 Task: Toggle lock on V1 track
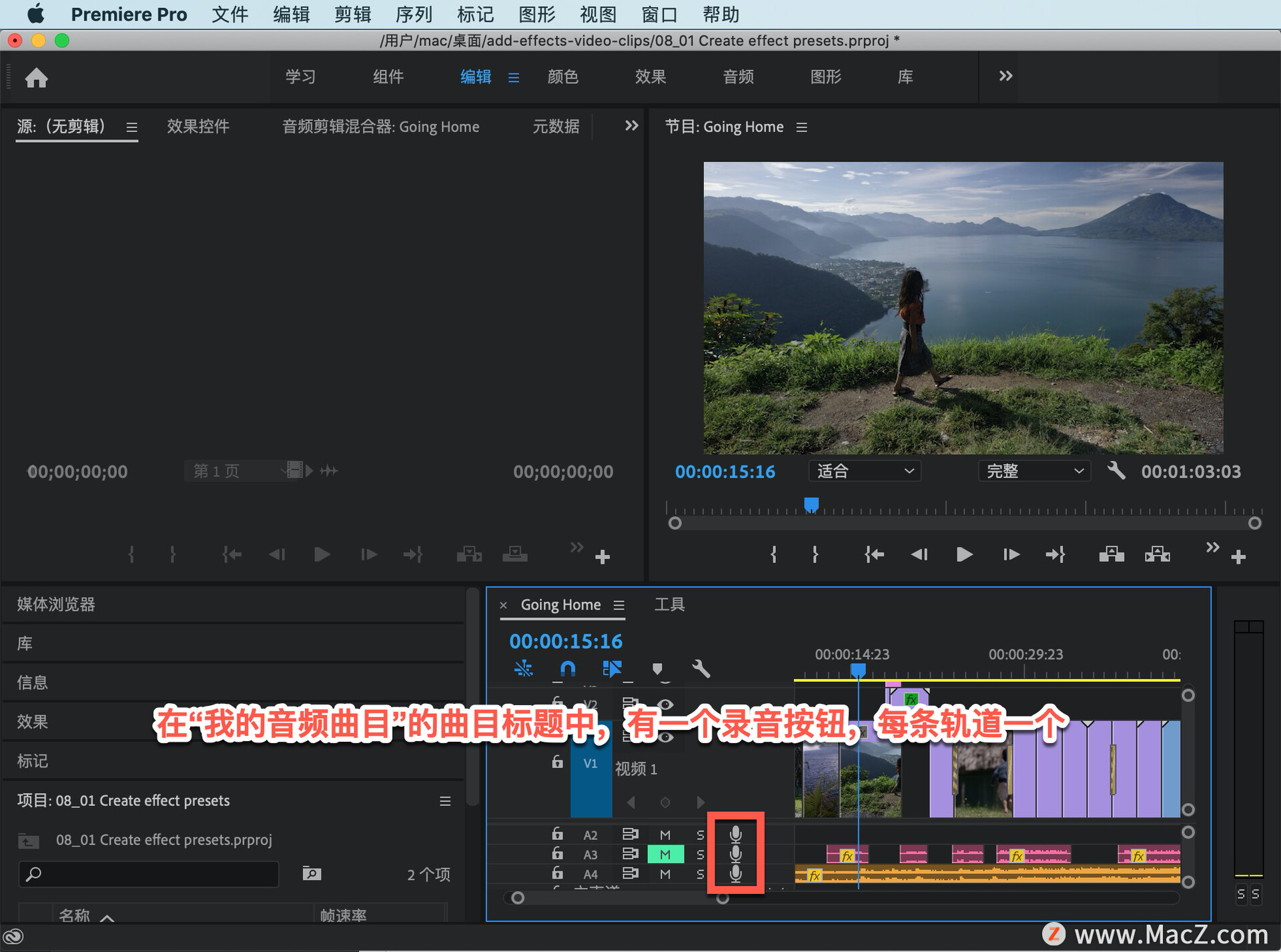(557, 762)
